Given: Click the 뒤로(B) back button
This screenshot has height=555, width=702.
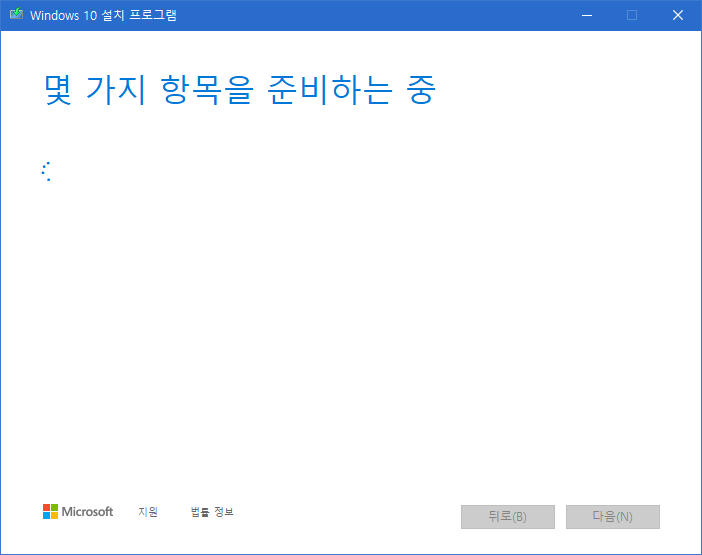Looking at the screenshot, I should click(x=508, y=517).
